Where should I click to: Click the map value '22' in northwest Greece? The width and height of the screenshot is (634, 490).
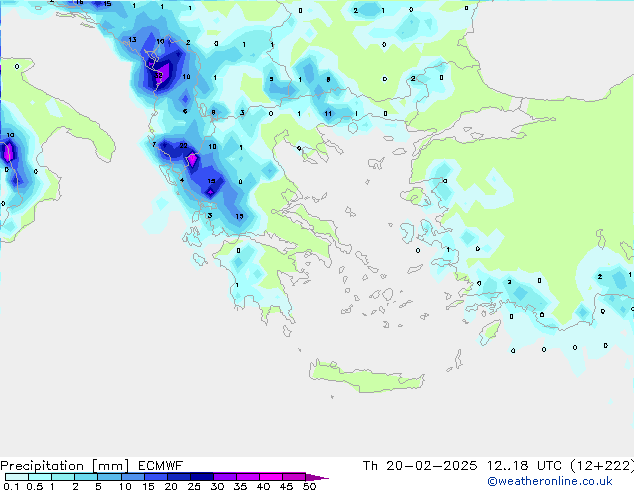[183, 146]
